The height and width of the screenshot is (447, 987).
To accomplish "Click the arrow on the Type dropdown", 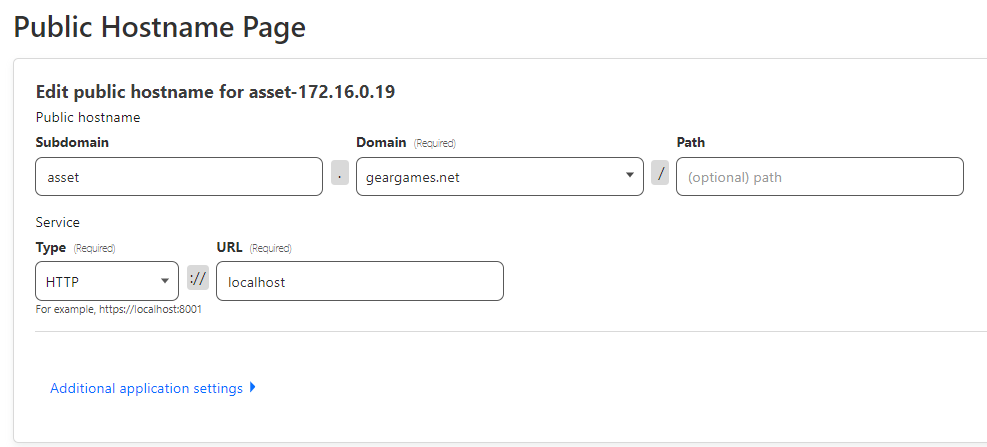I will [164, 281].
